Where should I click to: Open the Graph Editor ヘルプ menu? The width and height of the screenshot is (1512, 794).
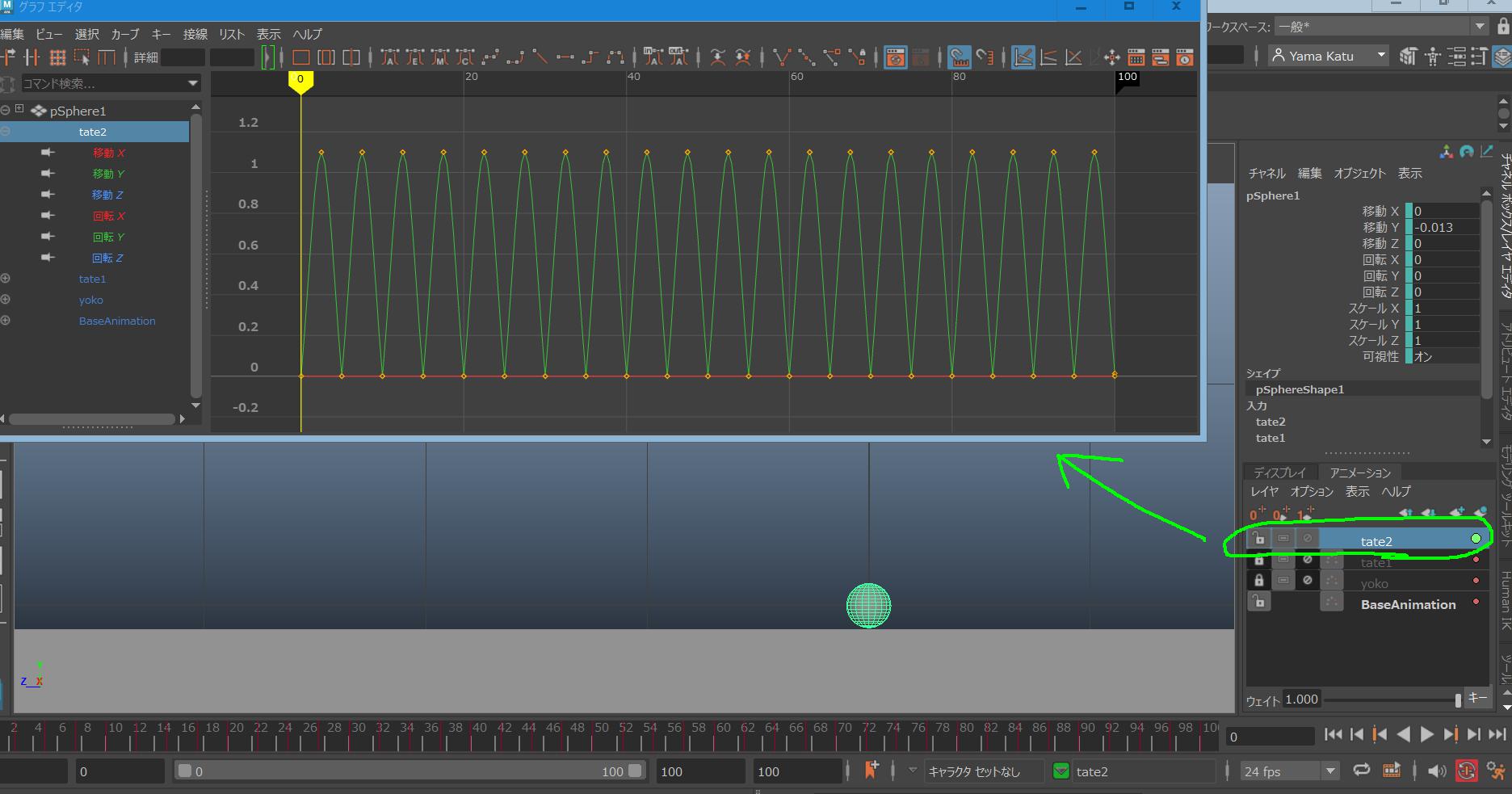point(307,34)
